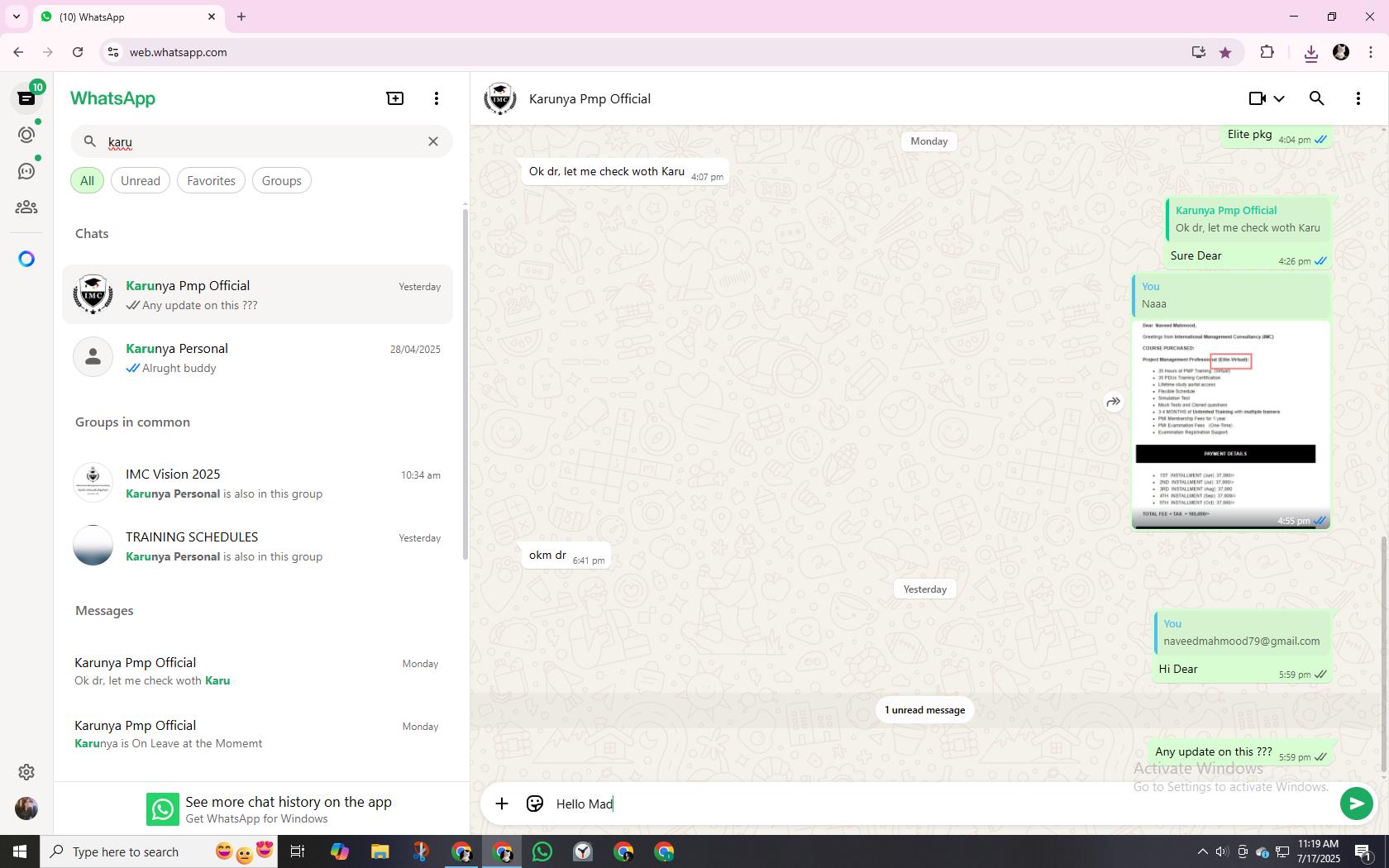
Task: Forward the image using arrow icon
Action: coord(1114,403)
